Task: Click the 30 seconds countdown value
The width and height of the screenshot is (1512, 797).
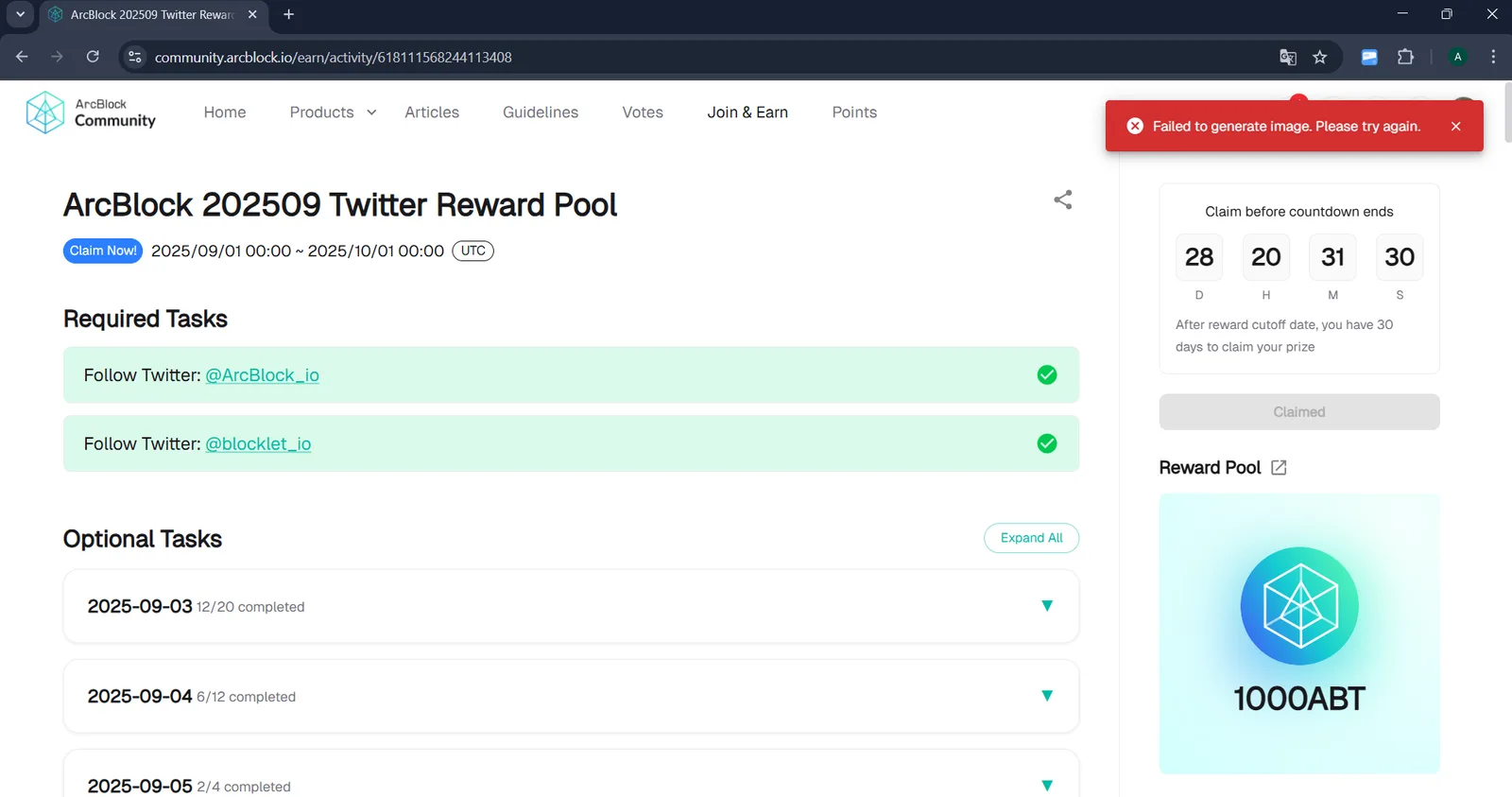Action: [1400, 257]
